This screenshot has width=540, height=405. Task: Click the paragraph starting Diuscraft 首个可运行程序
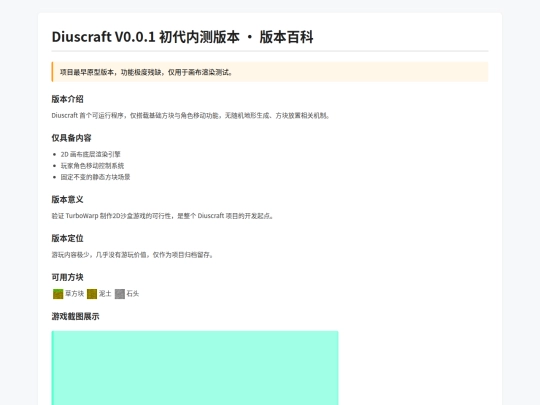[x=191, y=116]
